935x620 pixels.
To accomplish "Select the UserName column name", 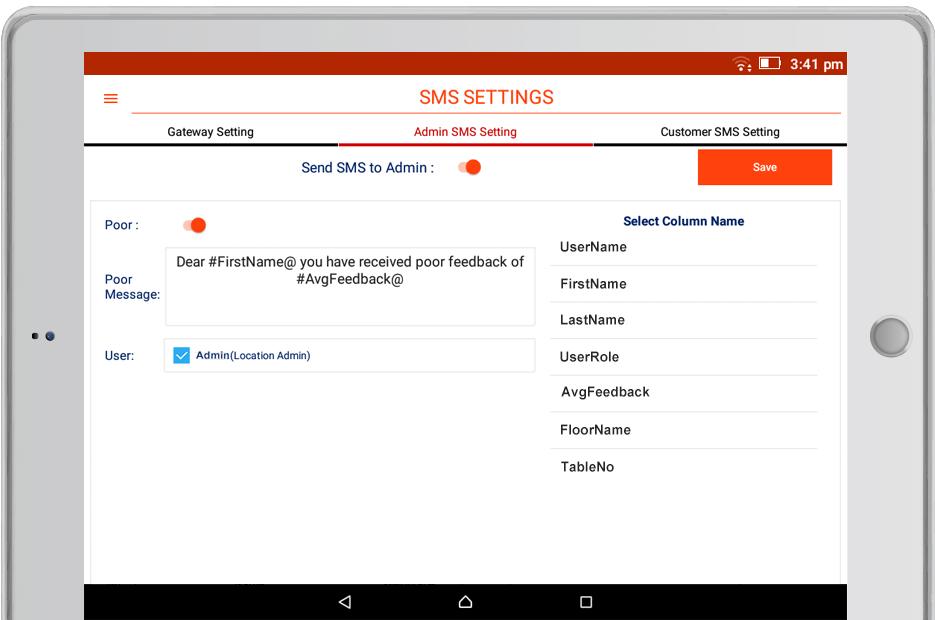I will tap(593, 247).
